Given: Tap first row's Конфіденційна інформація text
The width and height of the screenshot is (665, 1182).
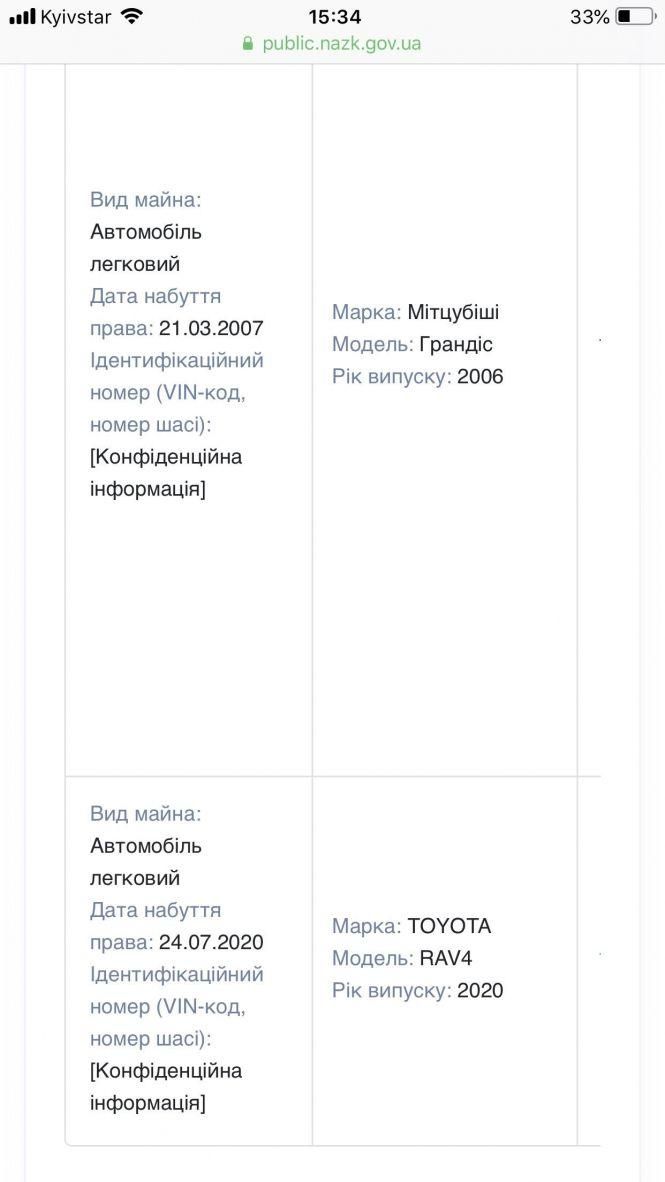Looking at the screenshot, I should coord(166,473).
